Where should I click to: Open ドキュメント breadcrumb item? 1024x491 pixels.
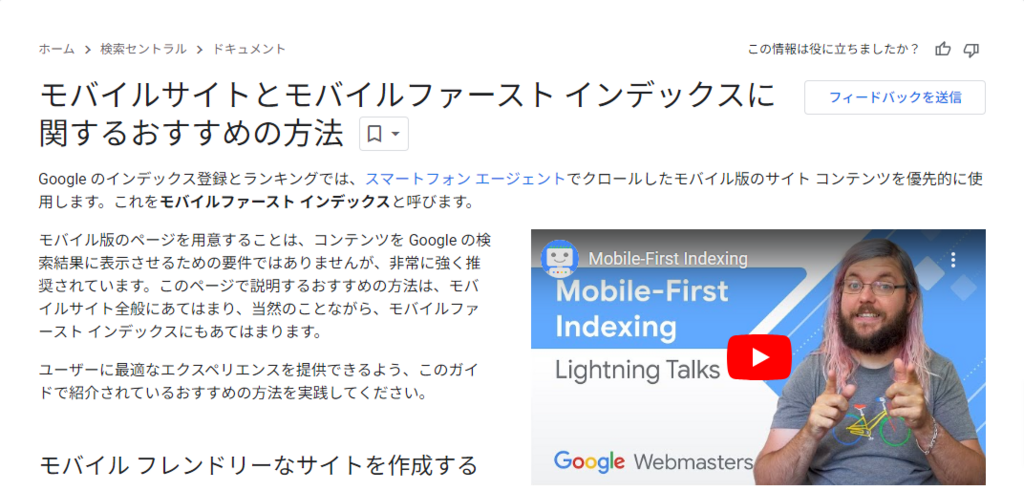249,49
